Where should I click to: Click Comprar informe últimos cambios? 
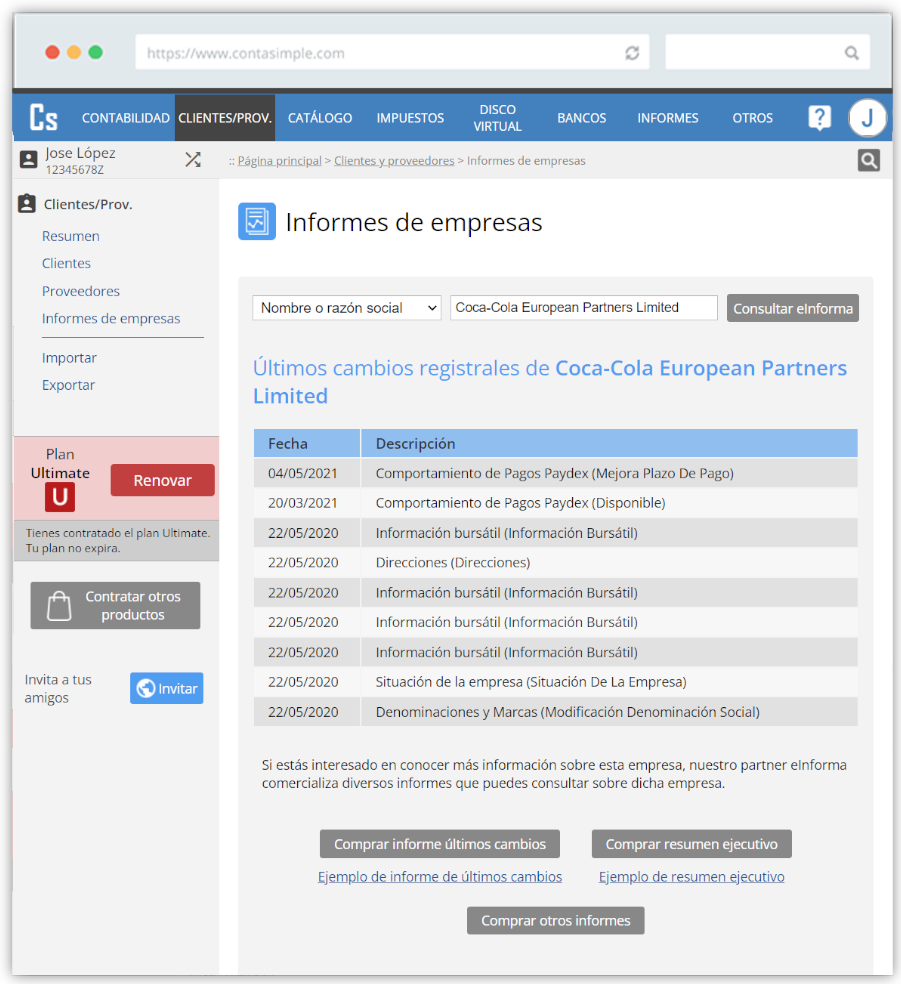(440, 844)
